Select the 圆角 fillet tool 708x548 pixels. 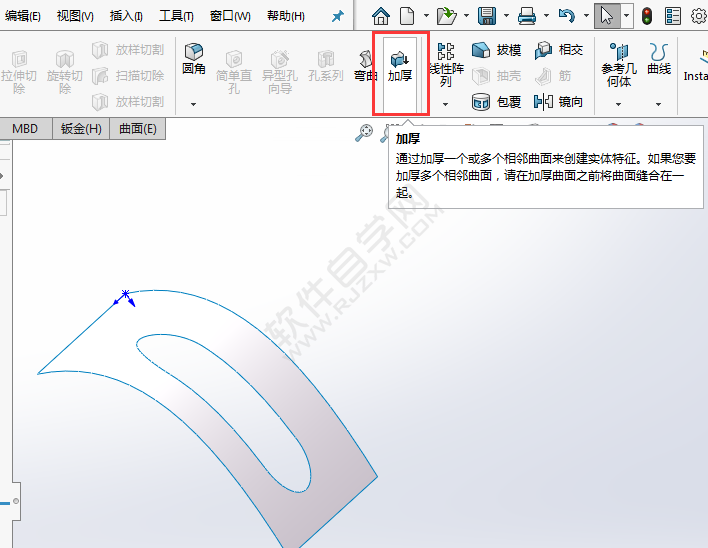194,59
